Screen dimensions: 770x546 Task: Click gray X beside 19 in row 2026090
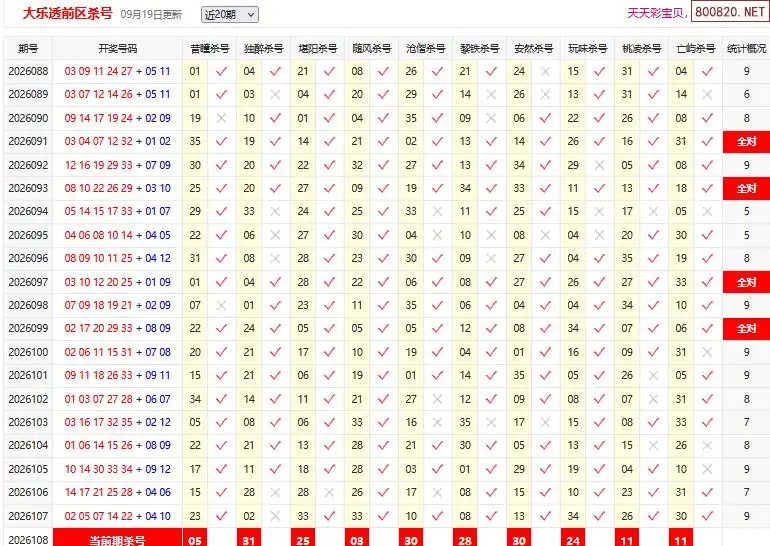pos(221,118)
